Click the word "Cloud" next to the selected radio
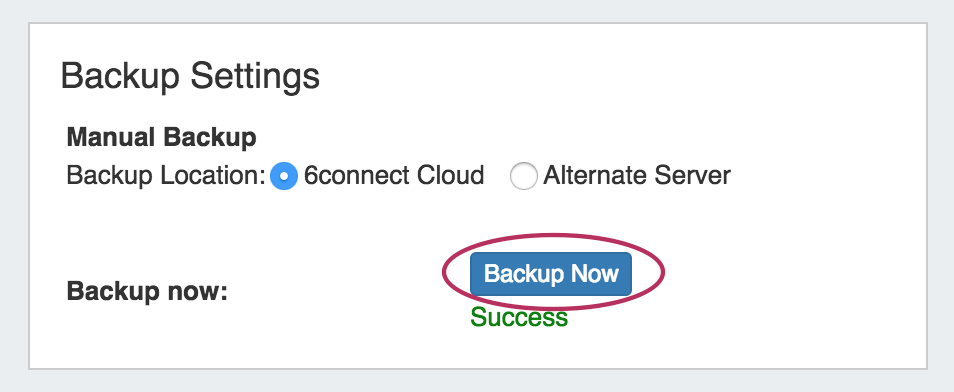Screen dimensions: 954x392 pos(450,176)
